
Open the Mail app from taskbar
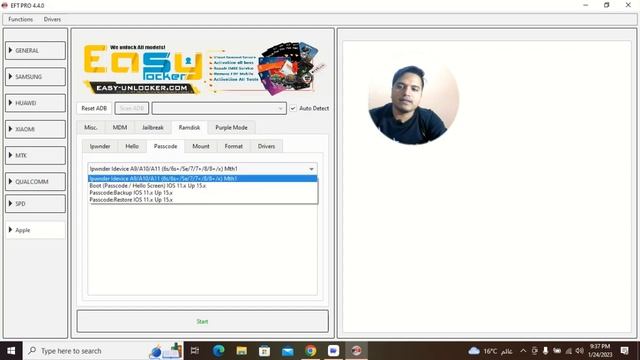[288, 351]
